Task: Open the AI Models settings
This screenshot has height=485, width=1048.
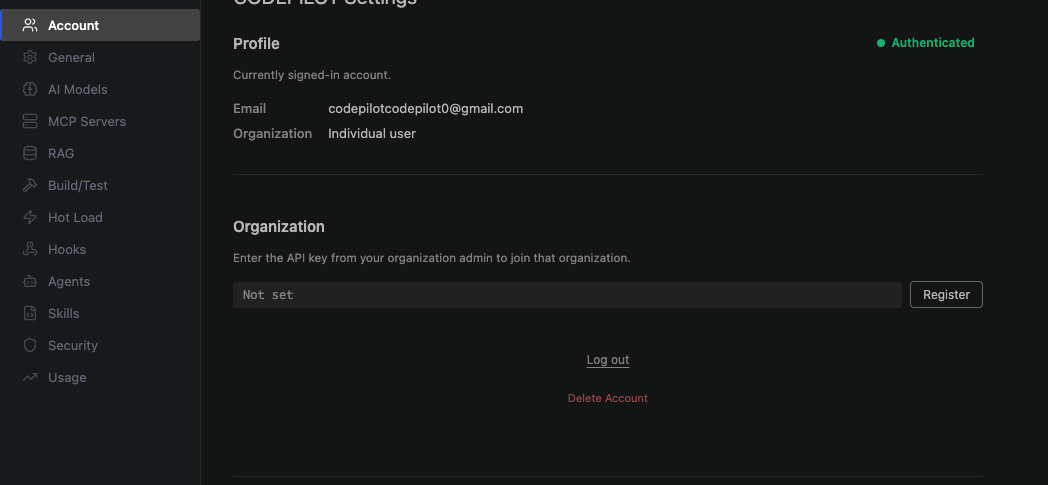Action: 100,90
